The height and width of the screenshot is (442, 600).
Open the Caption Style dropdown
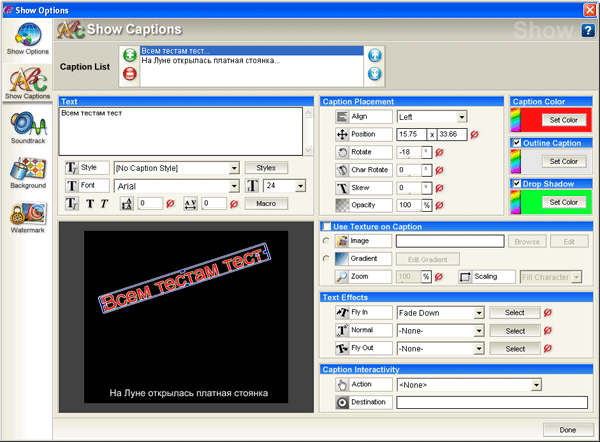coord(234,168)
